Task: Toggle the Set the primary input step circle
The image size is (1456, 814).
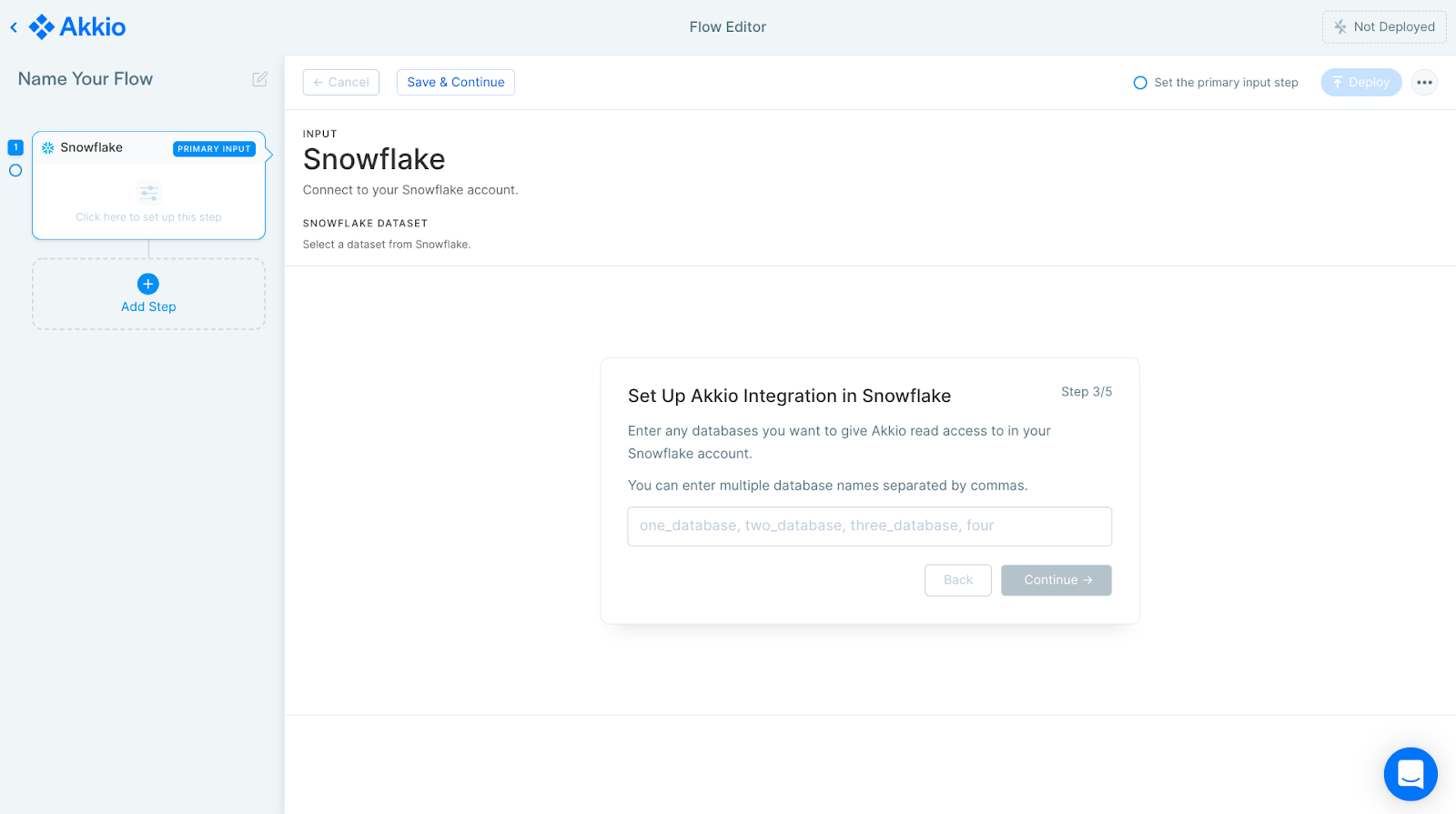Action: (1140, 83)
